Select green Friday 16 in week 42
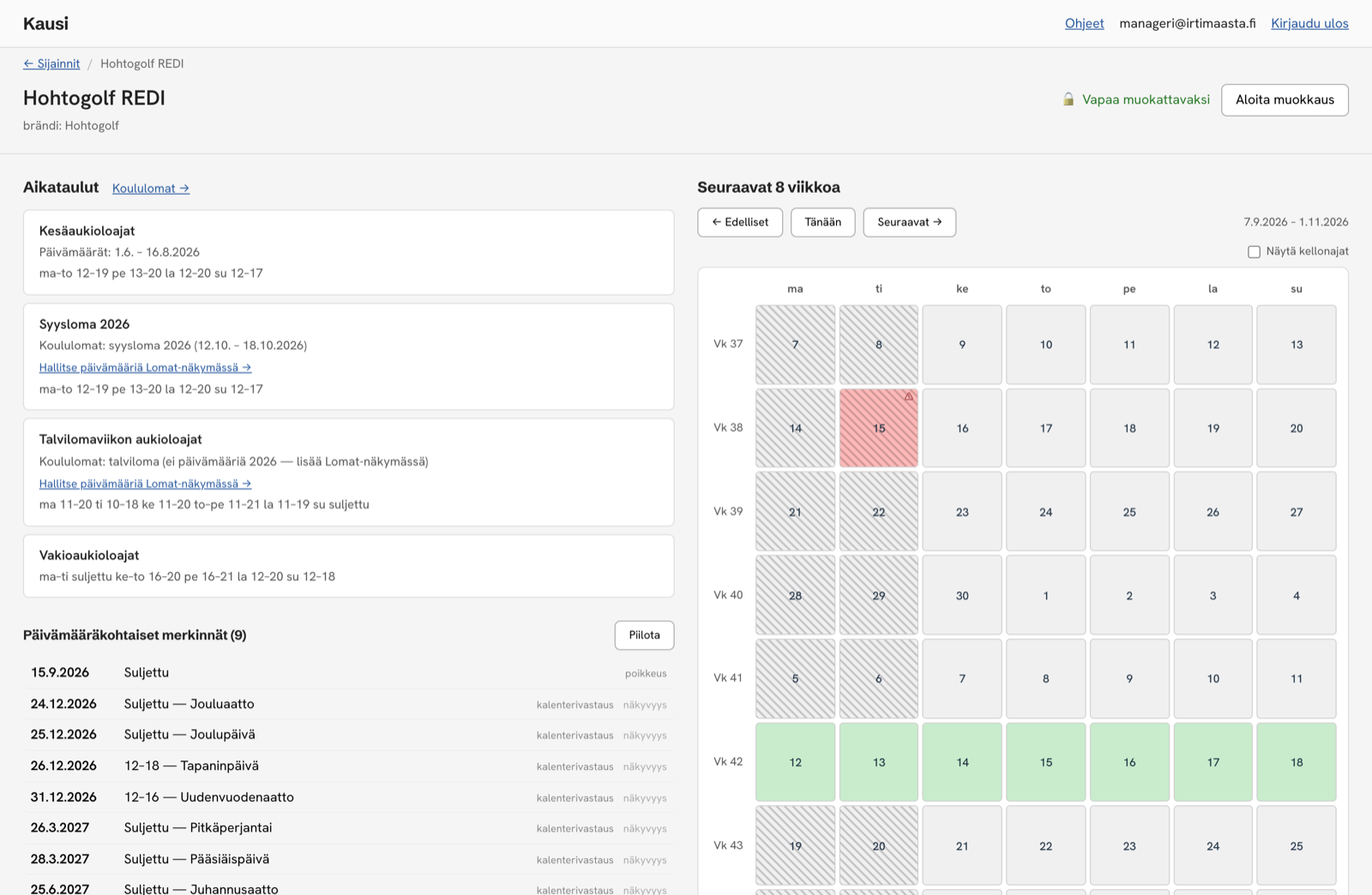Viewport: 1372px width, 895px height. (1129, 762)
